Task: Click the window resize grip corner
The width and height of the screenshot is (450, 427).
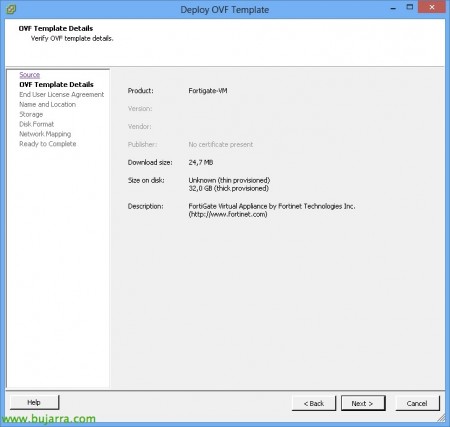Action: tap(441, 418)
